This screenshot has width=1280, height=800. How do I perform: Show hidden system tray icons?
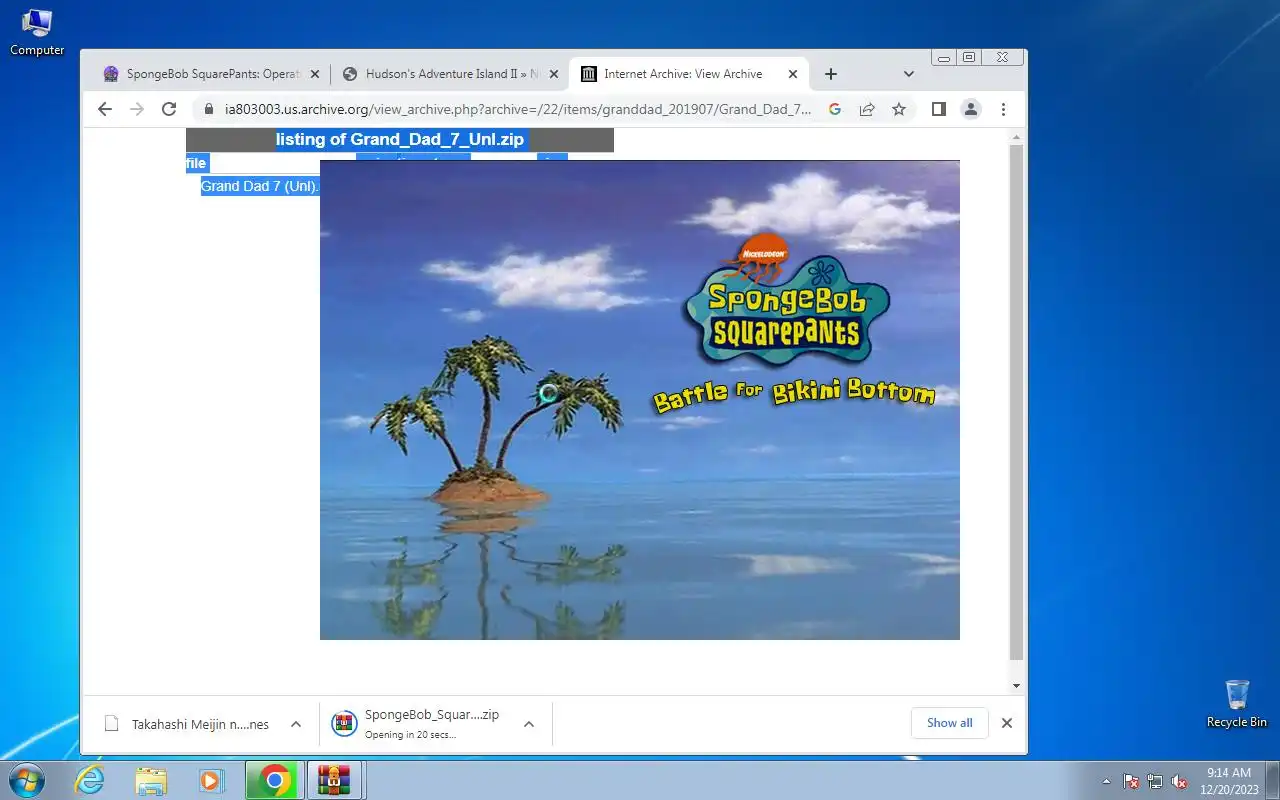pyautogui.click(x=1106, y=781)
